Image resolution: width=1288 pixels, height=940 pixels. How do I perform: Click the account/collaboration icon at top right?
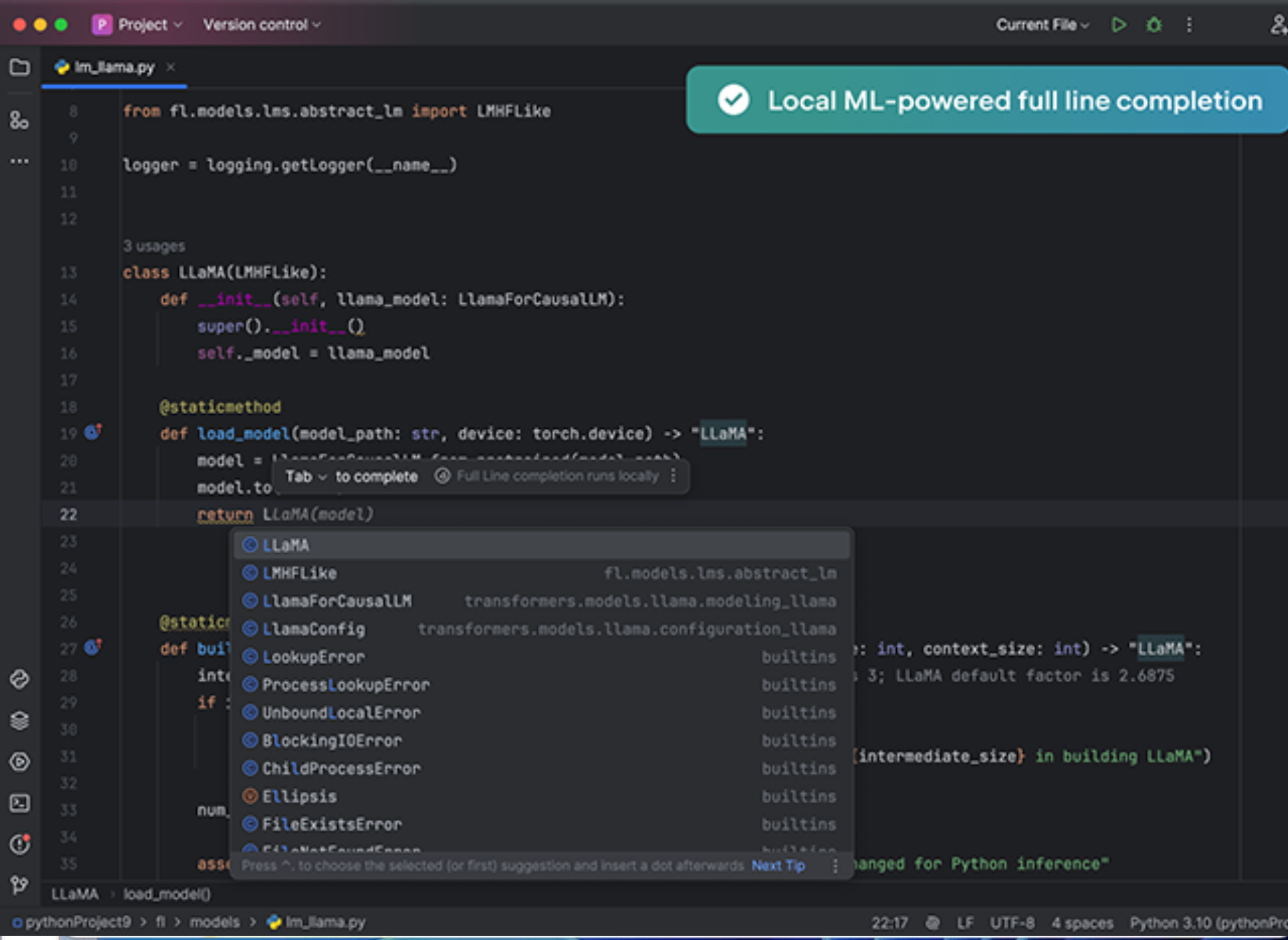[1278, 25]
